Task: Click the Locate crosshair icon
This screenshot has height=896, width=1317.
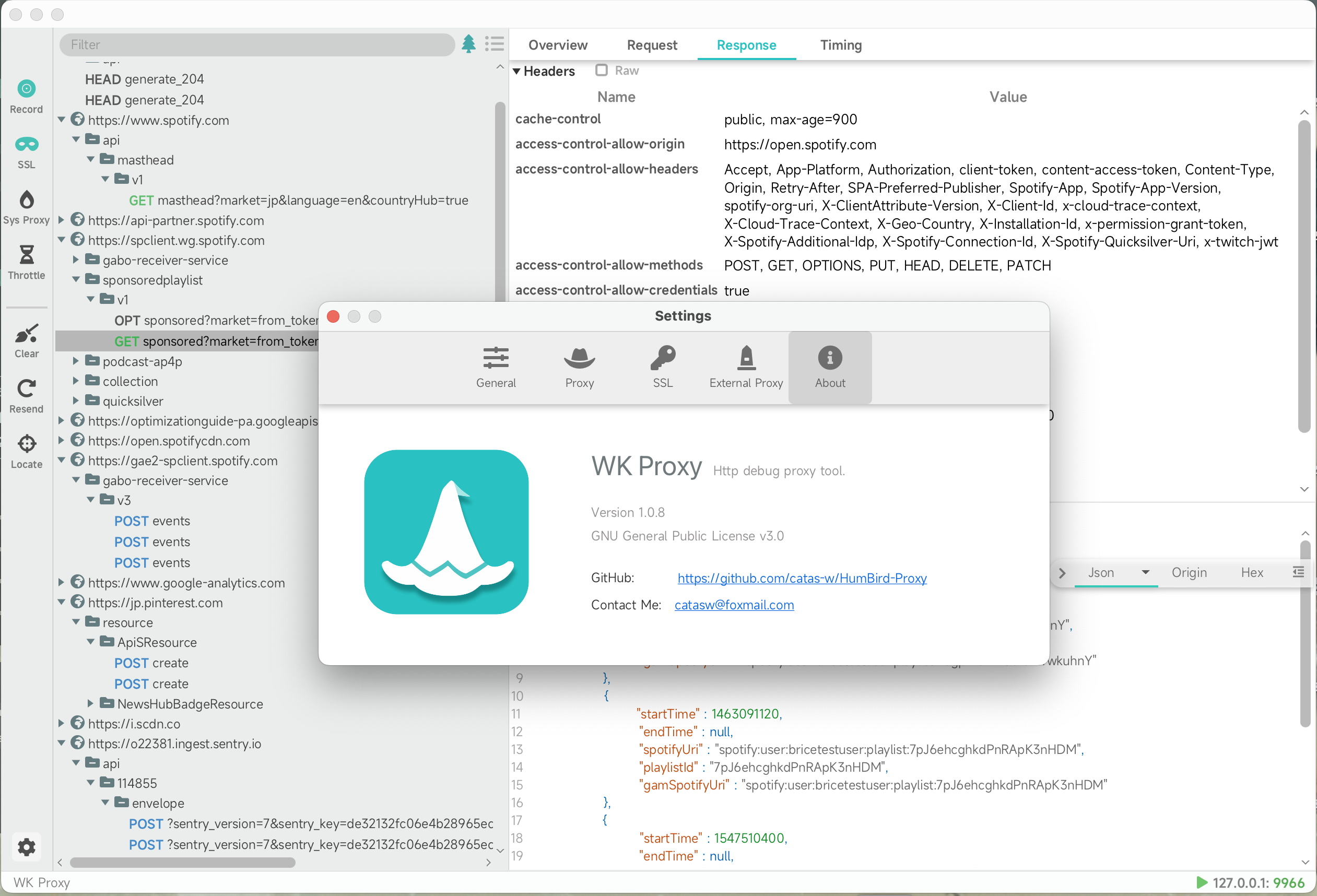Action: point(26,444)
